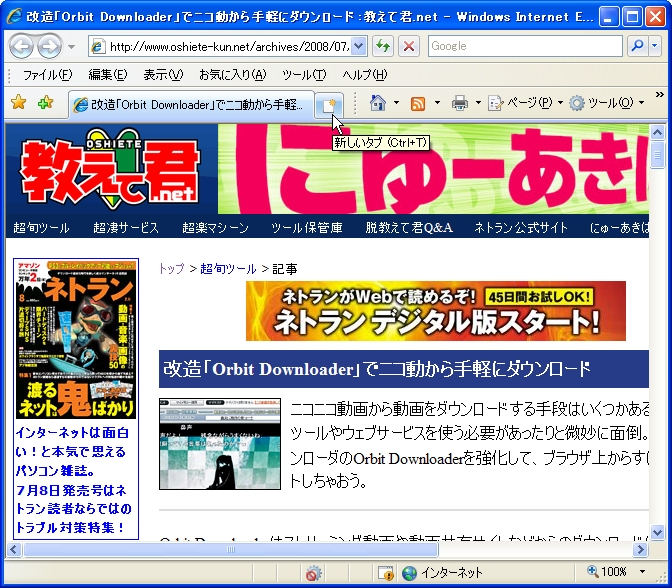Open the ファイル(F) menu

[47, 75]
